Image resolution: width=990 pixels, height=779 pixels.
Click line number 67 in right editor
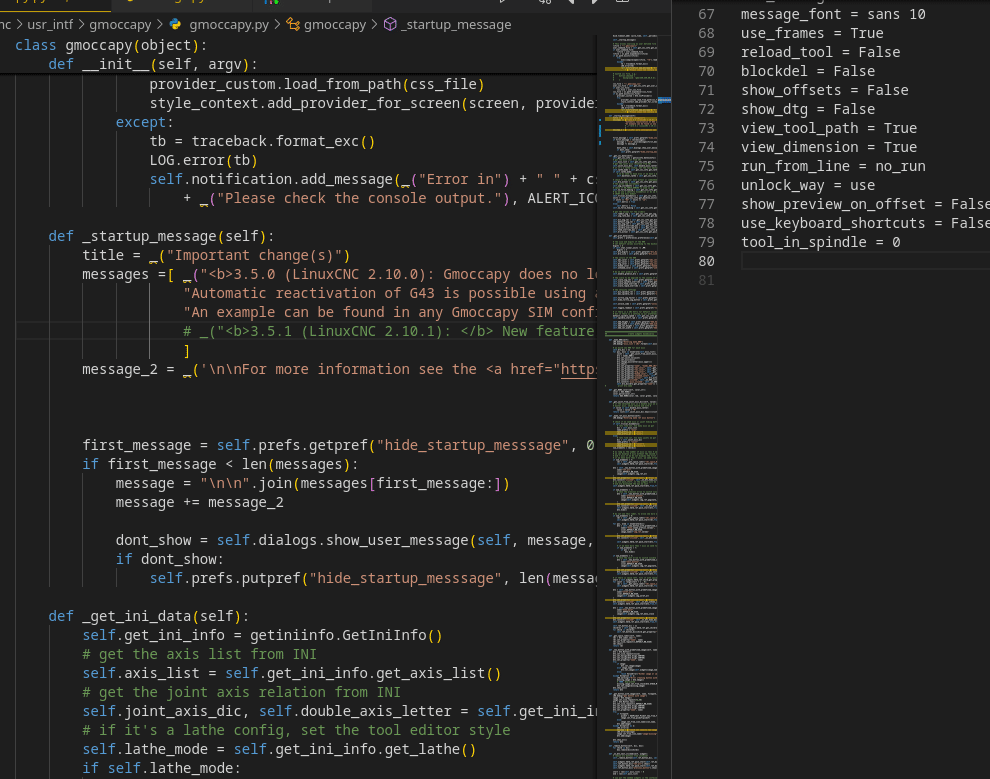(706, 14)
